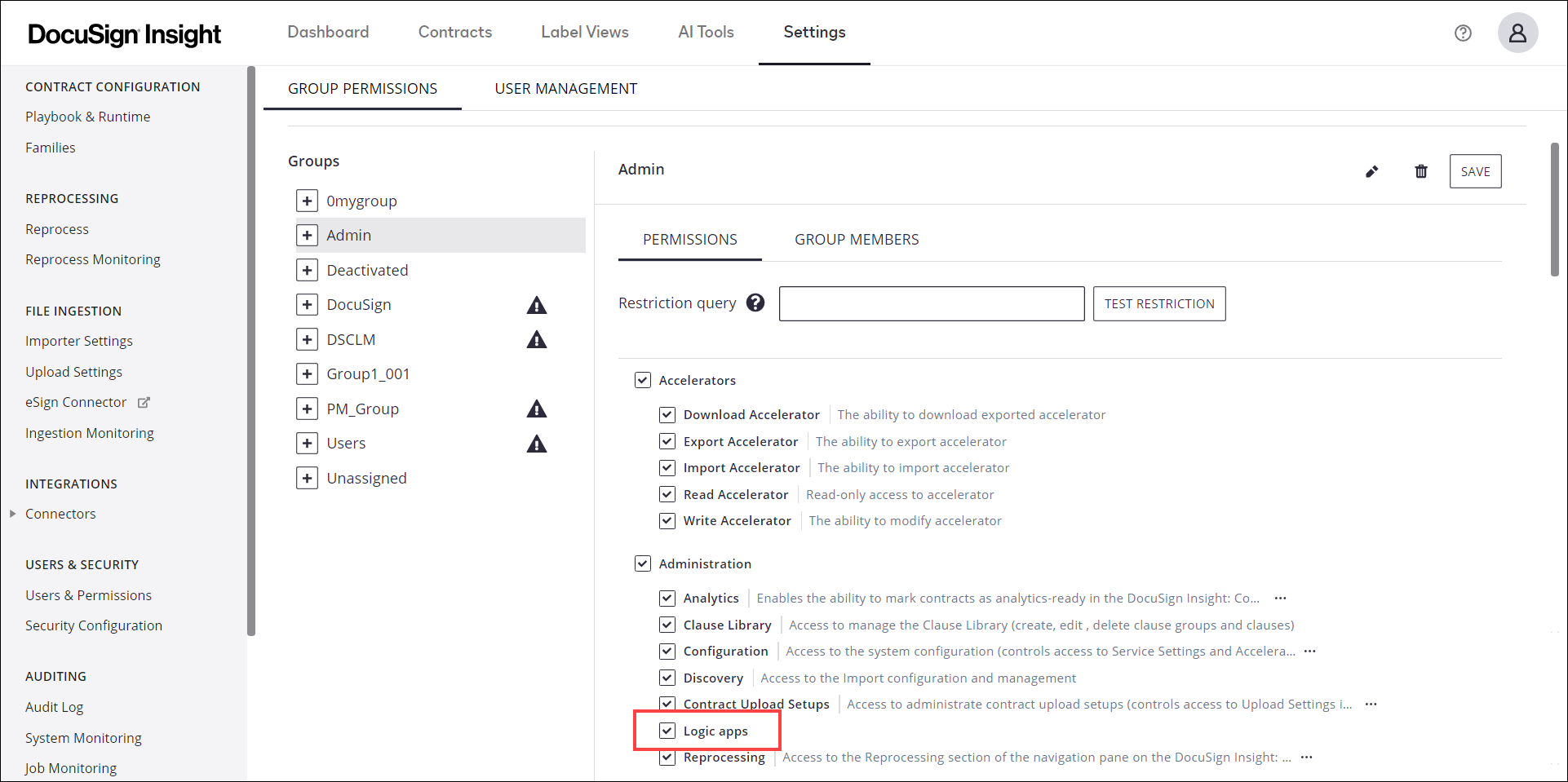Click the restriction query help icon
Screen dimensions: 1568x782
(755, 303)
